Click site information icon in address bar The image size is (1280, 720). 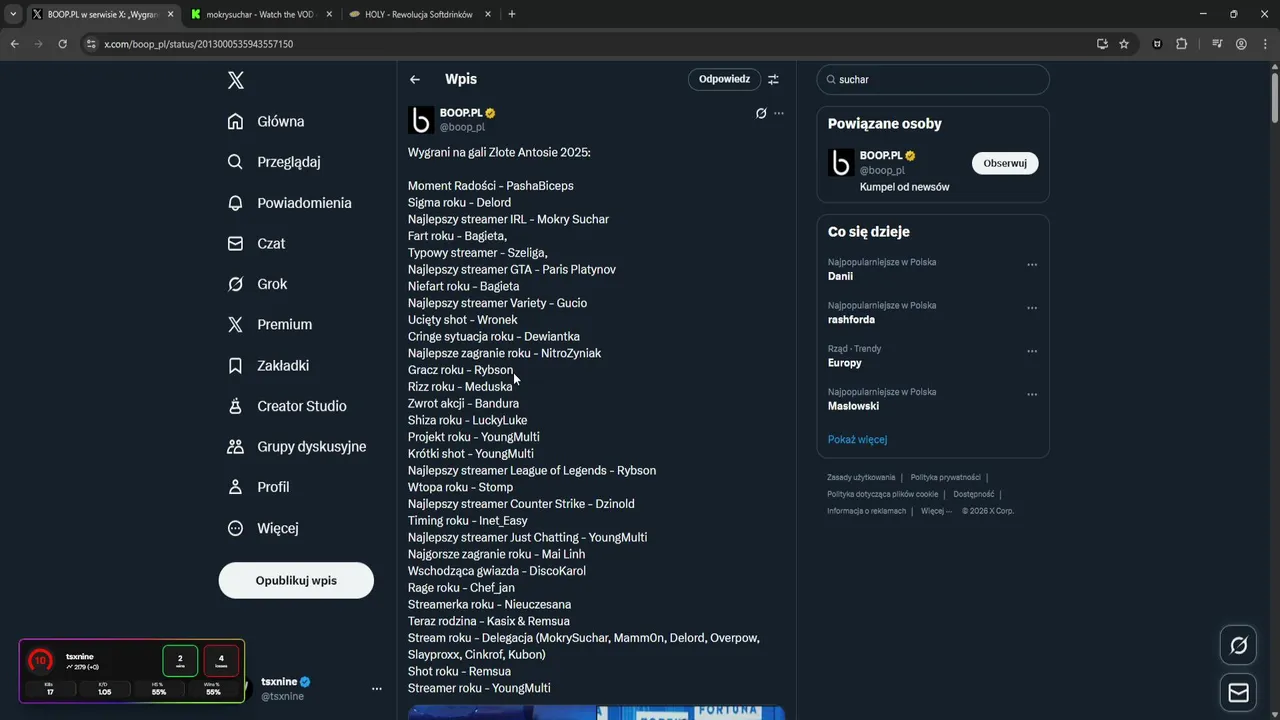click(x=91, y=44)
